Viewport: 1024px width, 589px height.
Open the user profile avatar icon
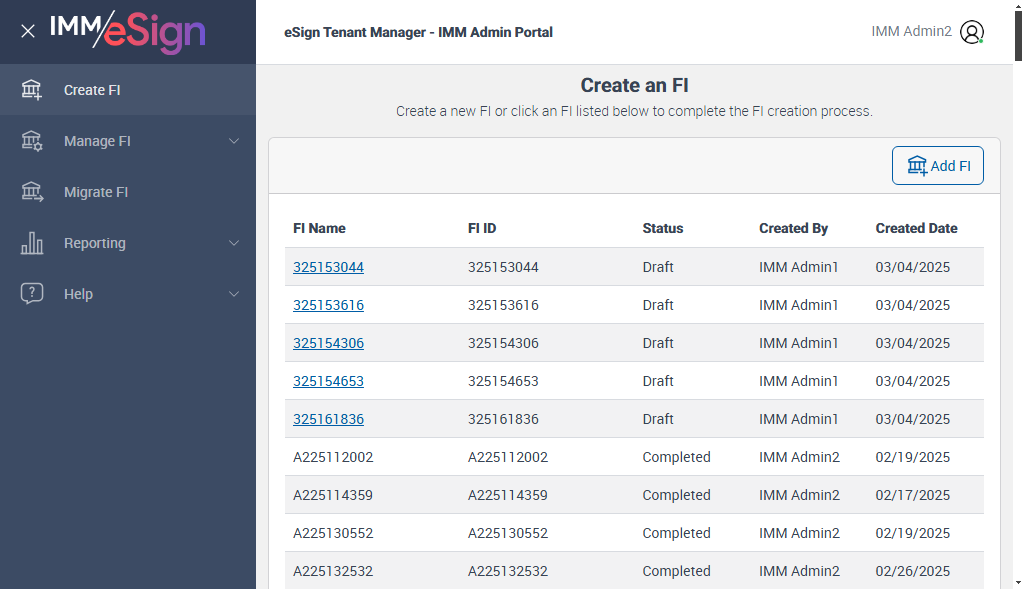971,32
